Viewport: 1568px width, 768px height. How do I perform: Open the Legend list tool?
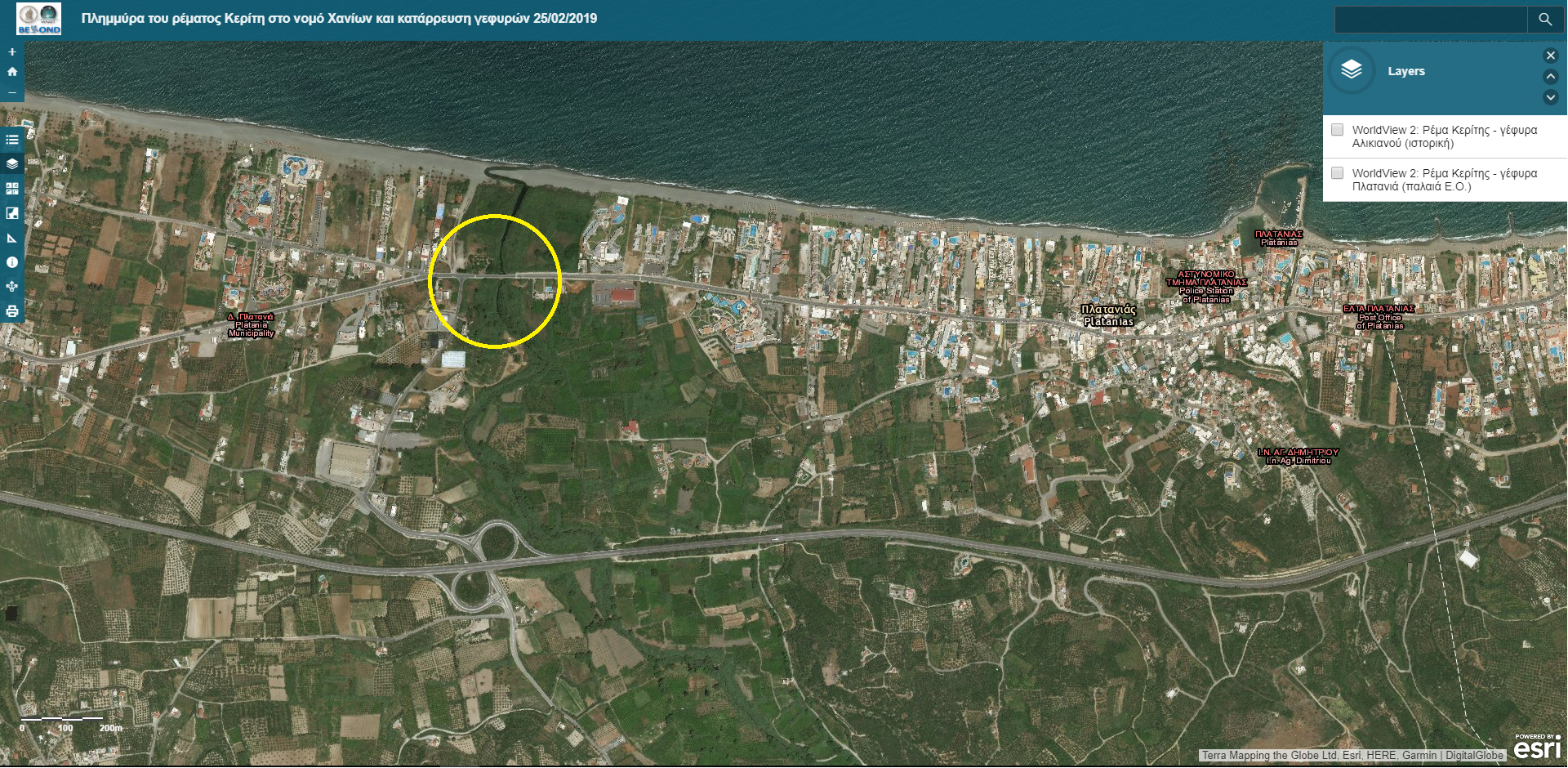(12, 140)
